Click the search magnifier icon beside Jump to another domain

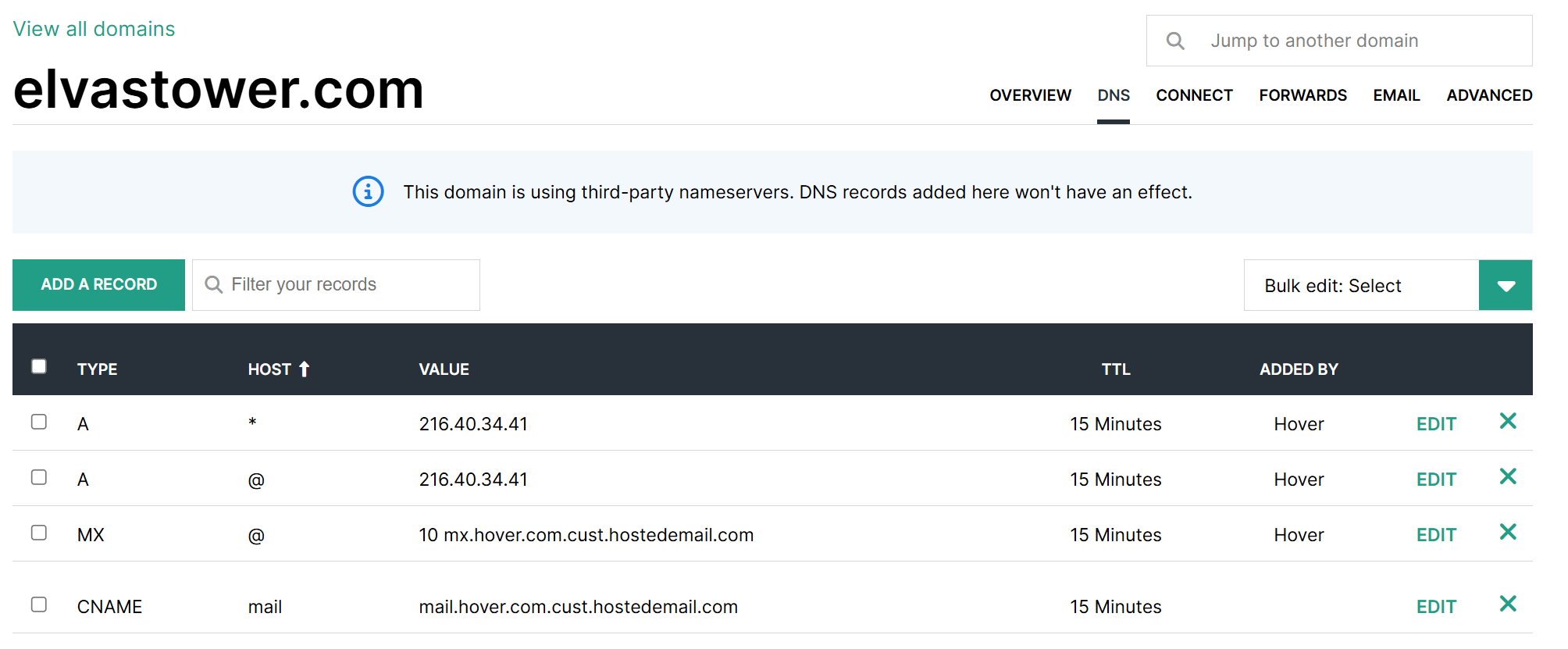(x=1175, y=41)
